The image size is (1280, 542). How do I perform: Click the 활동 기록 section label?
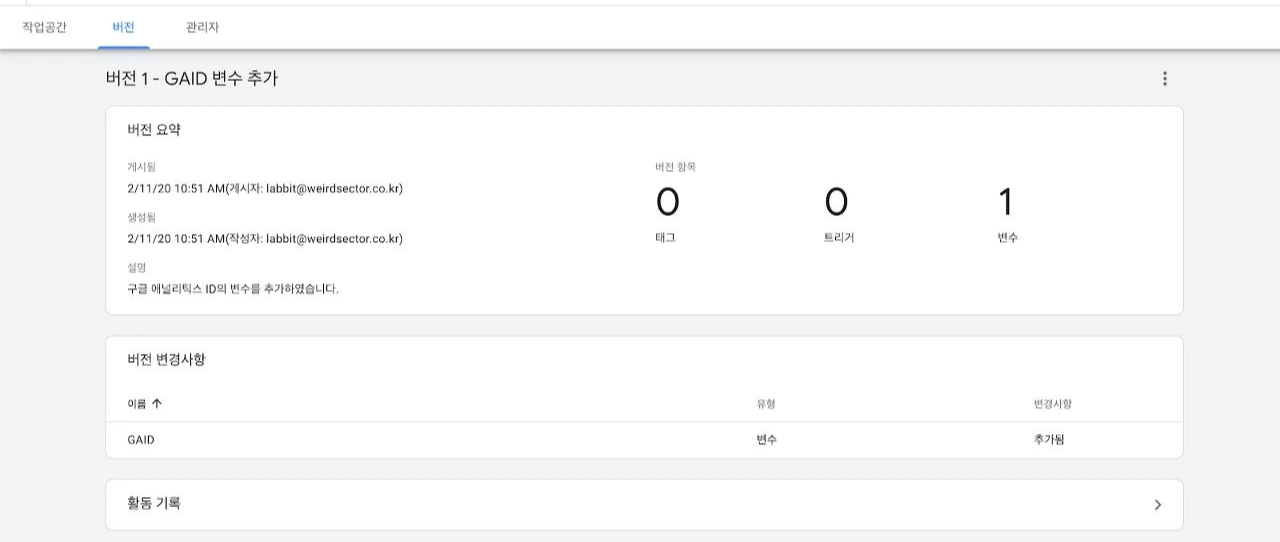(154, 504)
